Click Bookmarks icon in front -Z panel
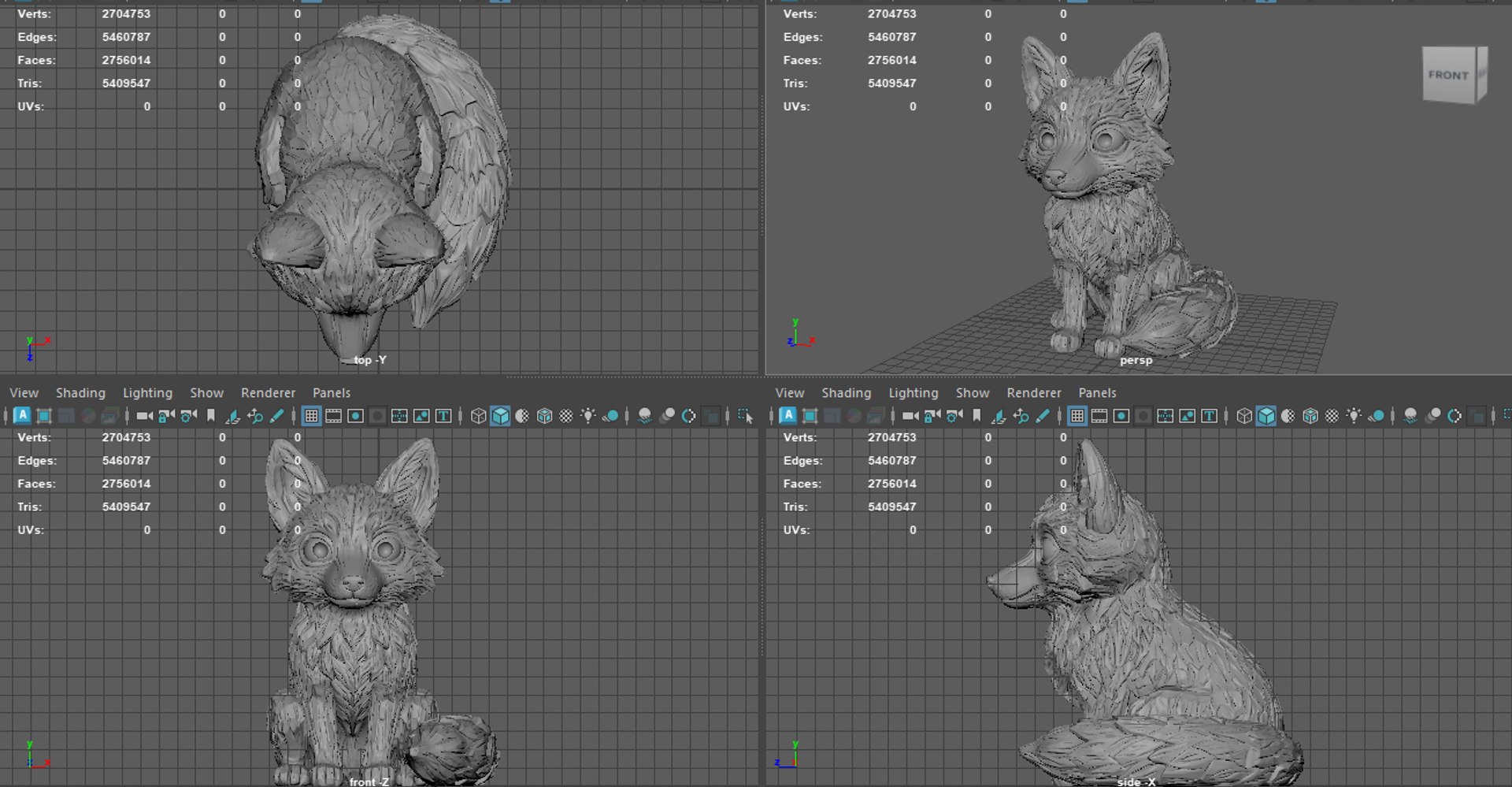This screenshot has height=787, width=1512. 210,416
